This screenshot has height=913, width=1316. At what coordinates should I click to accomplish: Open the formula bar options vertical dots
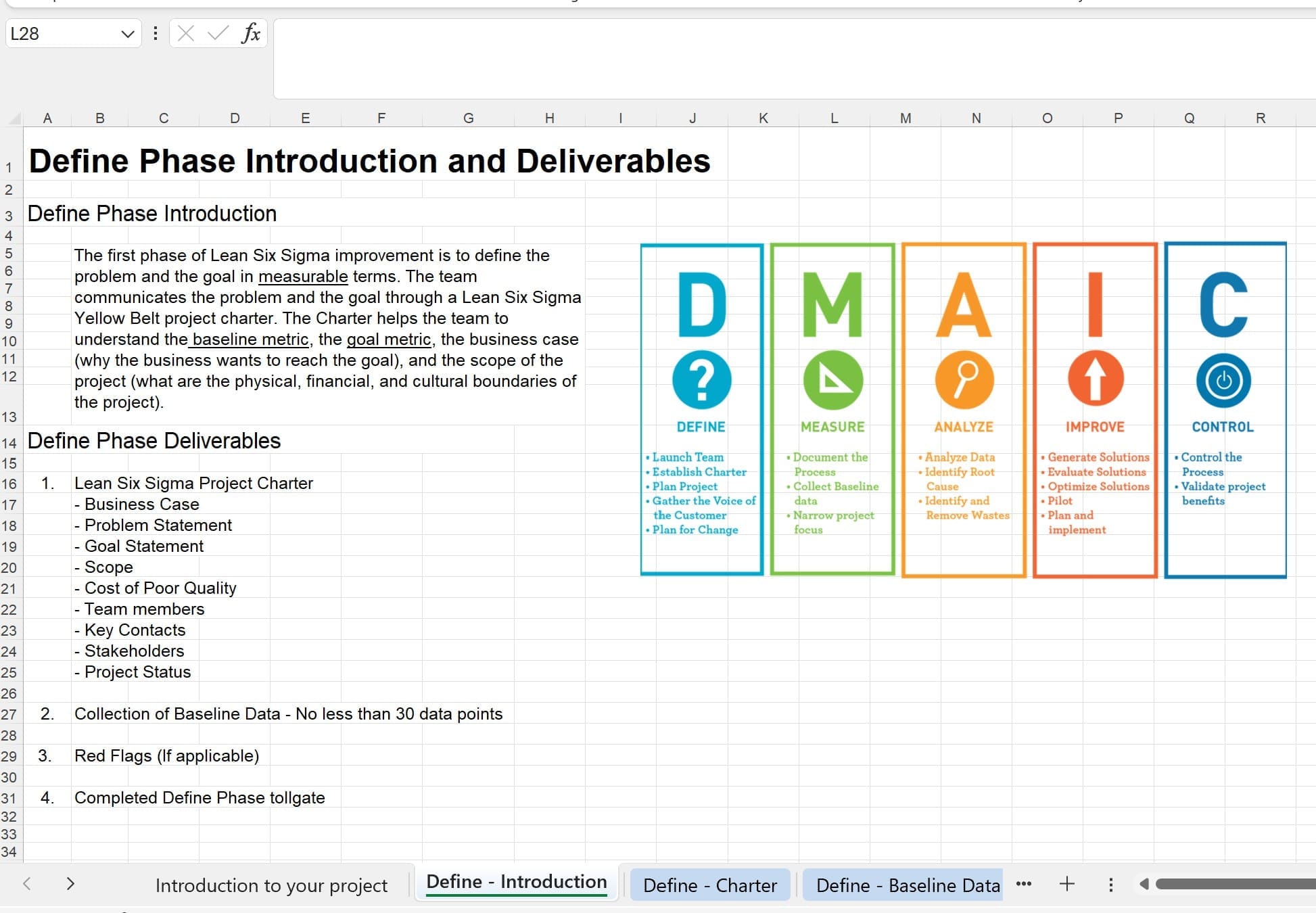tap(156, 33)
